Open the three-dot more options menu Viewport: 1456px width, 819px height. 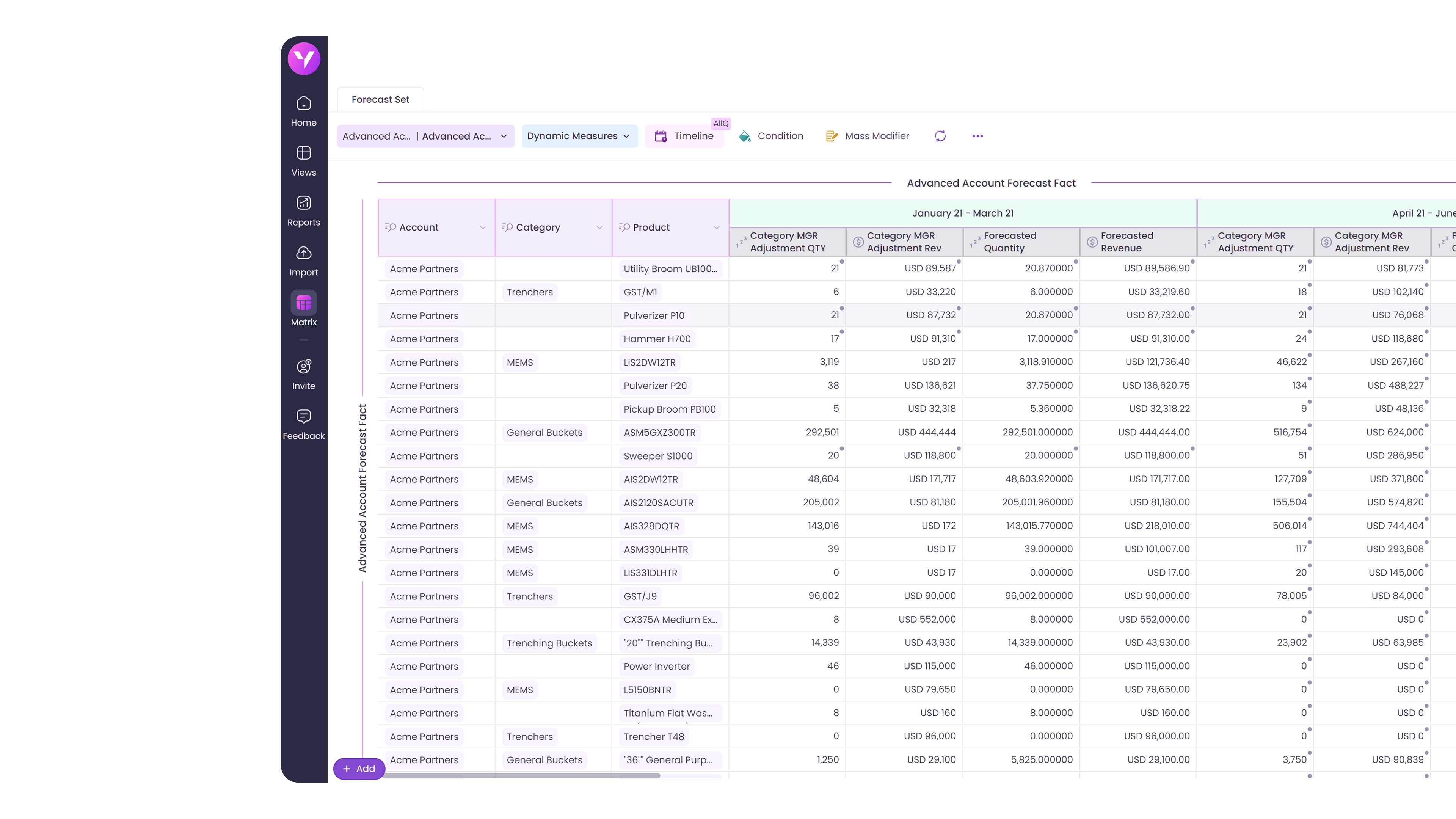click(x=977, y=136)
